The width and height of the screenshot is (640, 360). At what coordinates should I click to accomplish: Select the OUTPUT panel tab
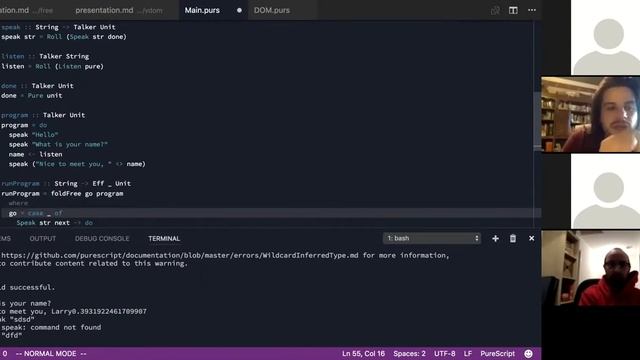tap(42, 238)
